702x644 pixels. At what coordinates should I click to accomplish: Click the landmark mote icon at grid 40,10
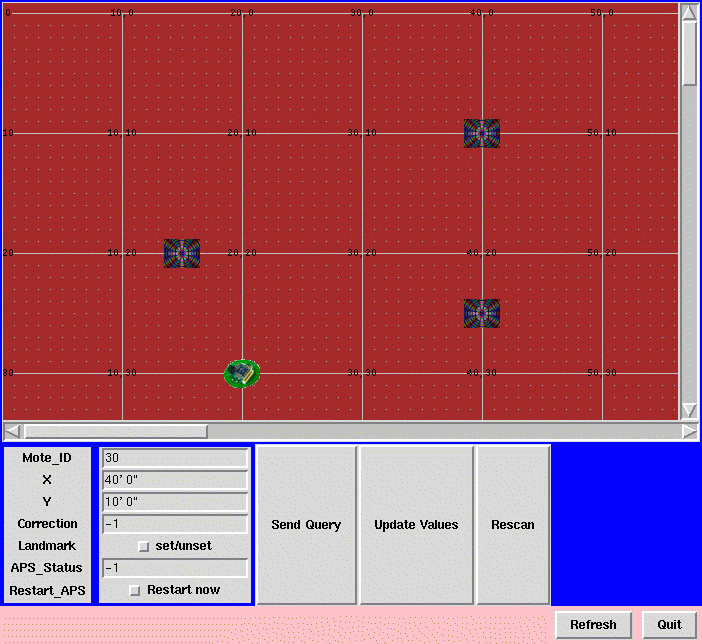click(481, 133)
